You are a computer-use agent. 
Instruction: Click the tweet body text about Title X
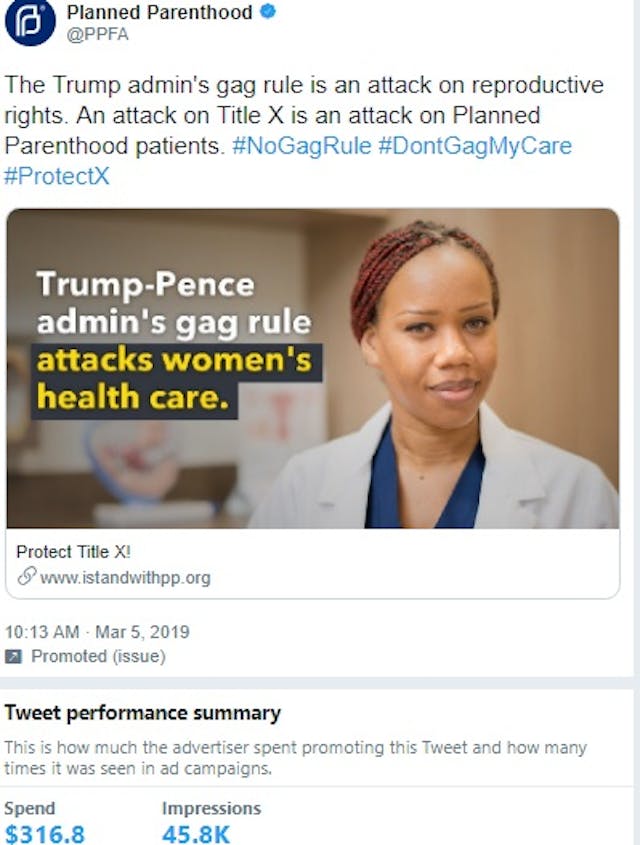tap(280, 115)
